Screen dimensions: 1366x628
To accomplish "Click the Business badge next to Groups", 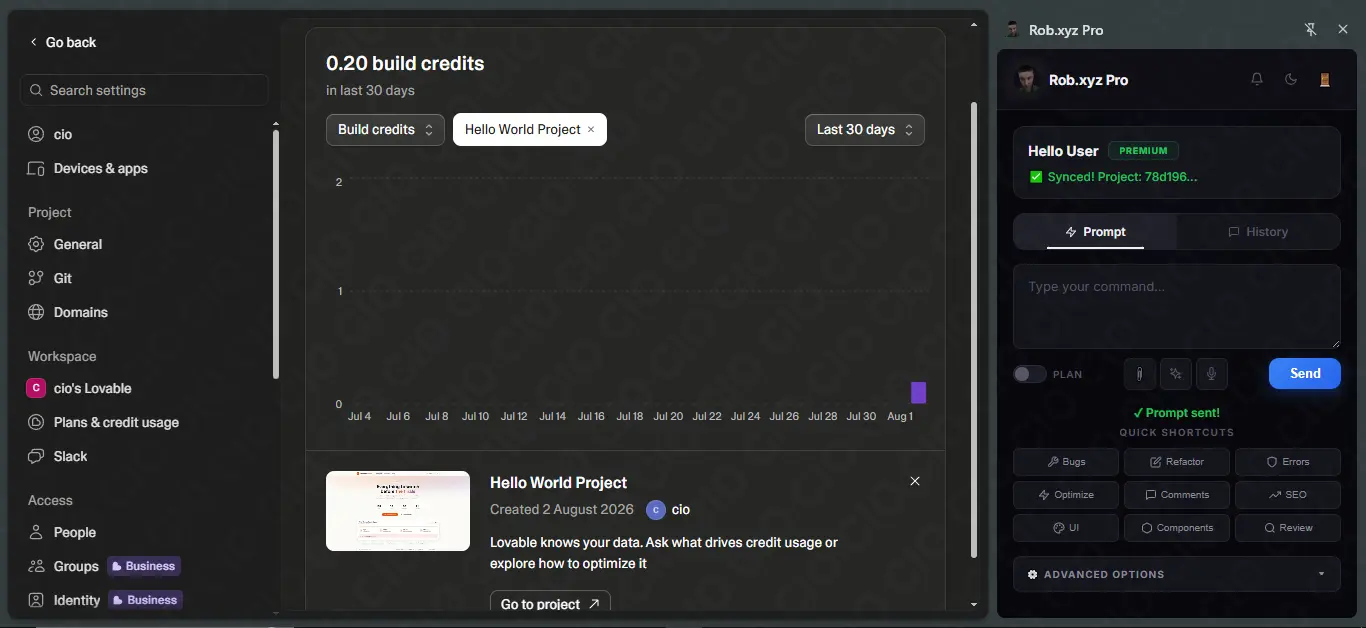I will [144, 566].
